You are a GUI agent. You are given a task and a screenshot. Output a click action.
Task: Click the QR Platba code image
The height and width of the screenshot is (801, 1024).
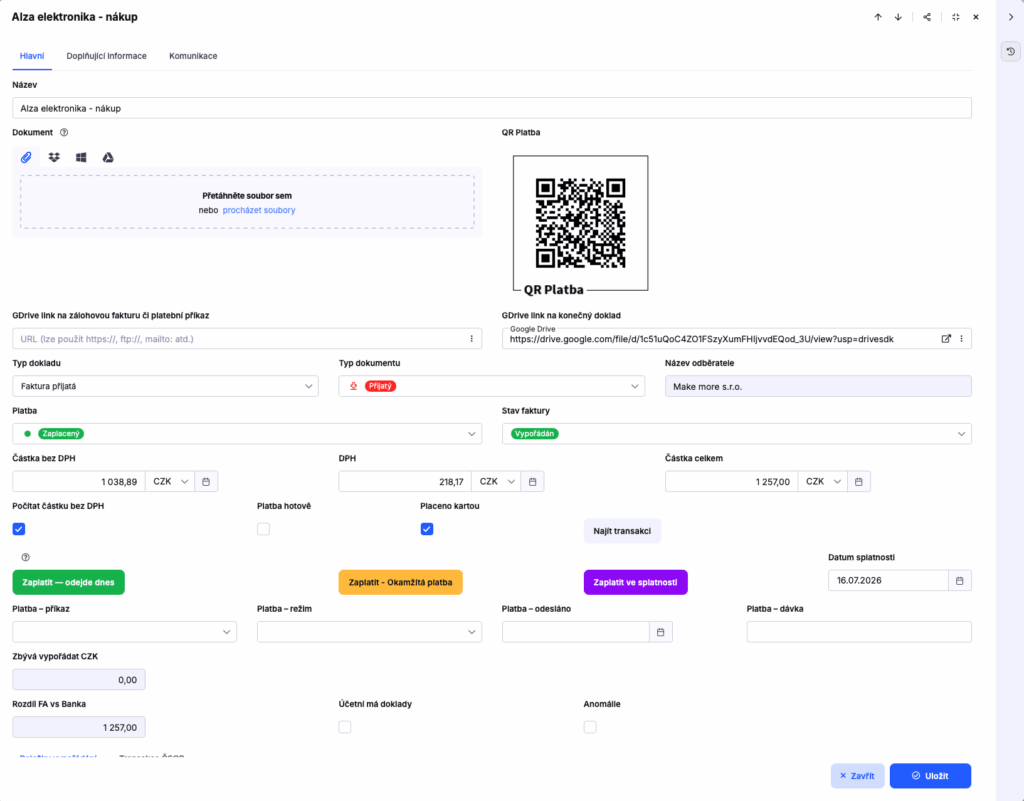tap(581, 223)
